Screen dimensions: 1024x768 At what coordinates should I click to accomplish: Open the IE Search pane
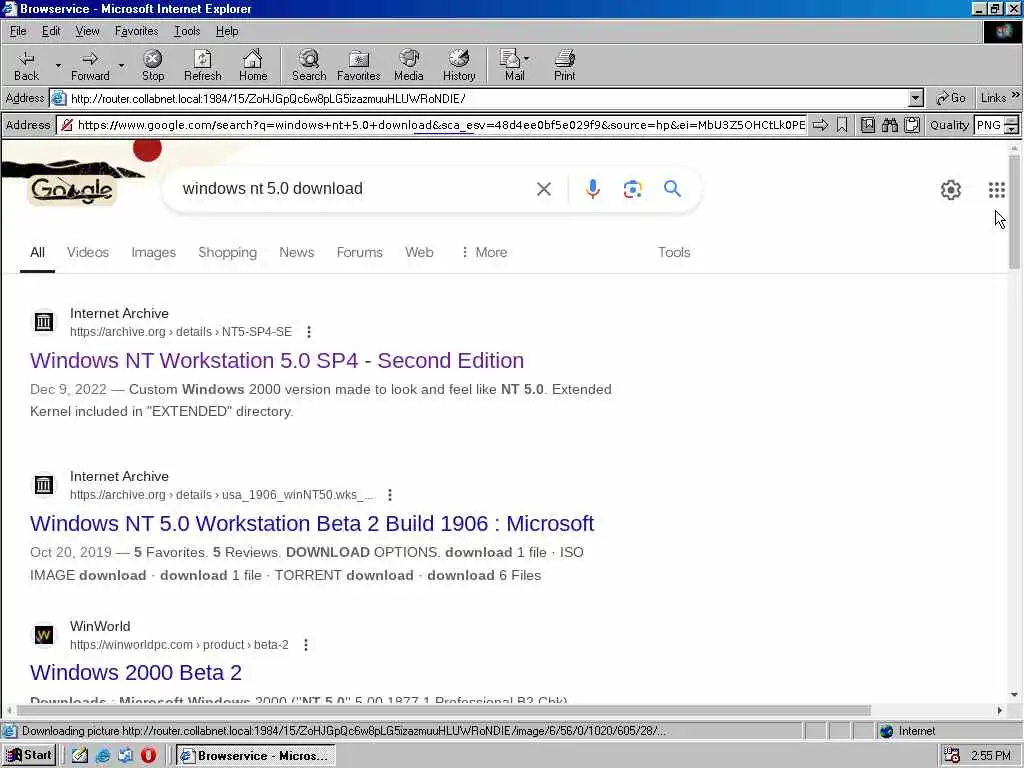coord(309,65)
